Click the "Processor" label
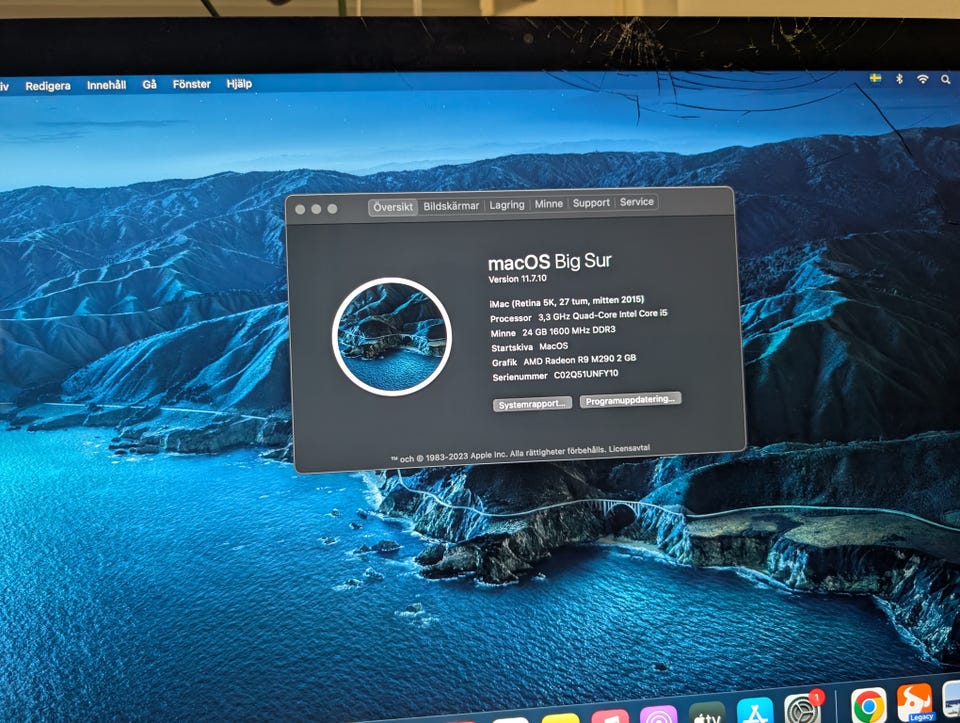960x723 pixels. [511, 318]
